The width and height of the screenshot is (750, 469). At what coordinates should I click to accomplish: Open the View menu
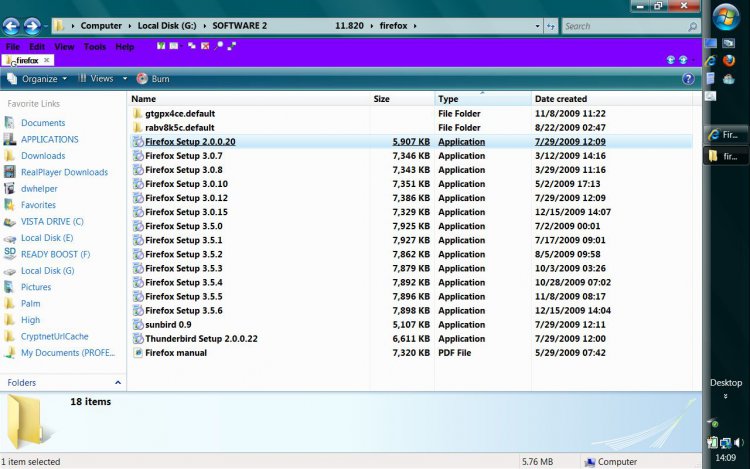coord(64,47)
